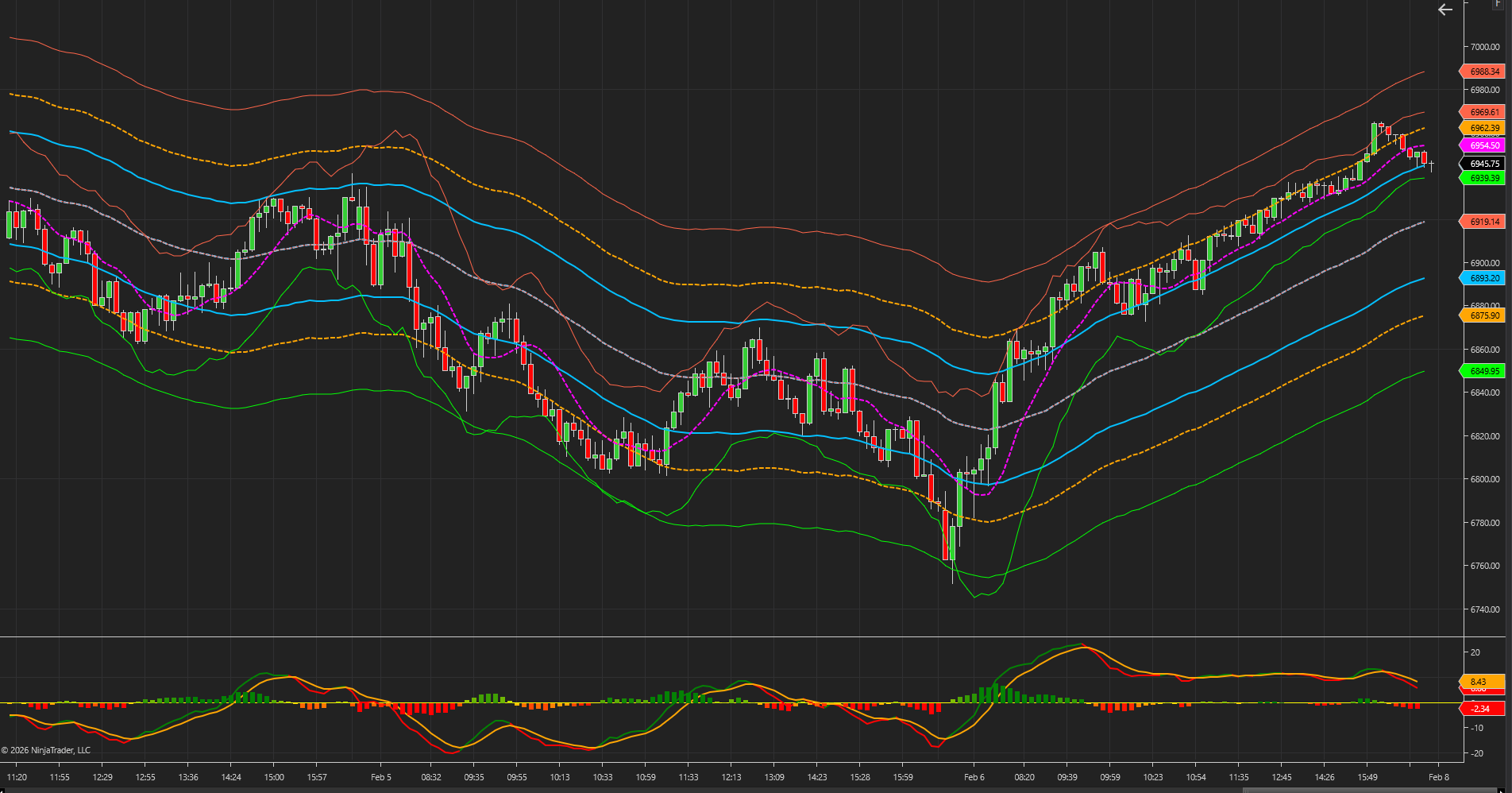Select the orange 8.43 indicator value marker

click(1482, 682)
